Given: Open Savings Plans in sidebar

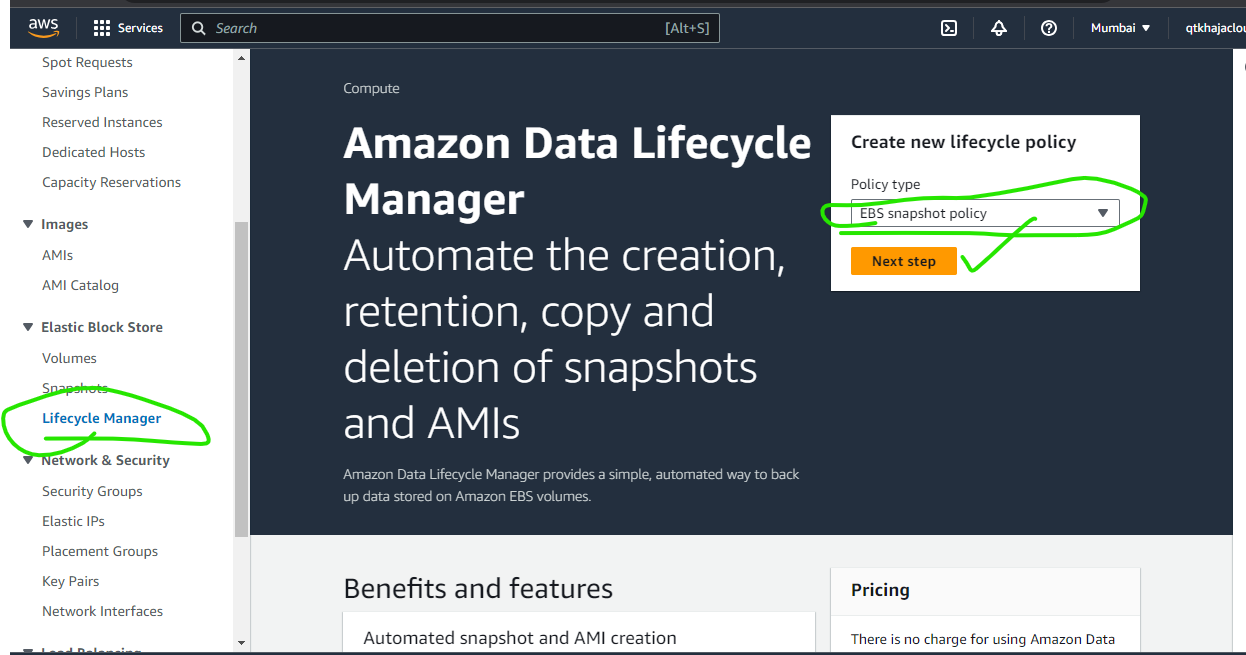Looking at the screenshot, I should pyautogui.click(x=85, y=92).
